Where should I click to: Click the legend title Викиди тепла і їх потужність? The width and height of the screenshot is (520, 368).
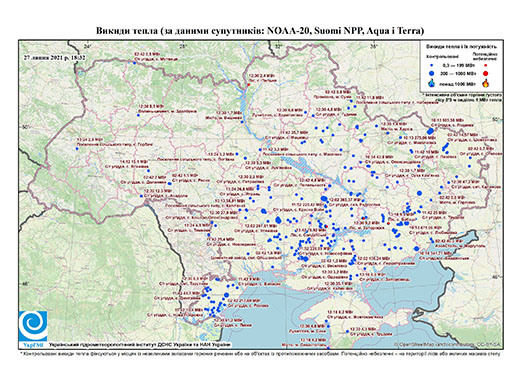tap(461, 46)
